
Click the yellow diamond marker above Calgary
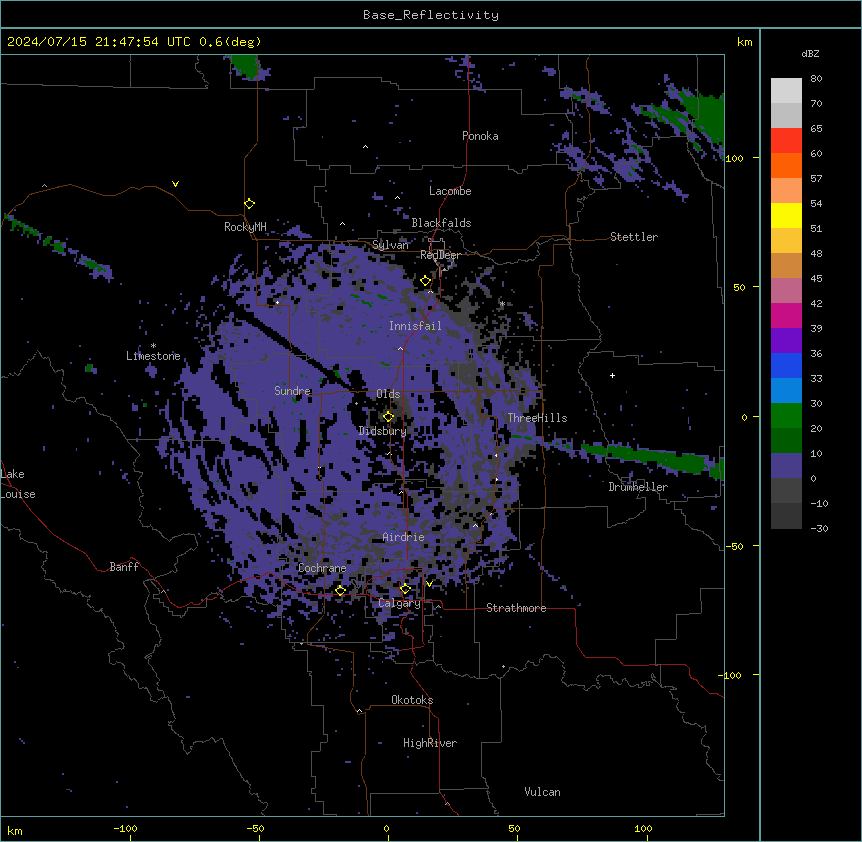click(405, 589)
